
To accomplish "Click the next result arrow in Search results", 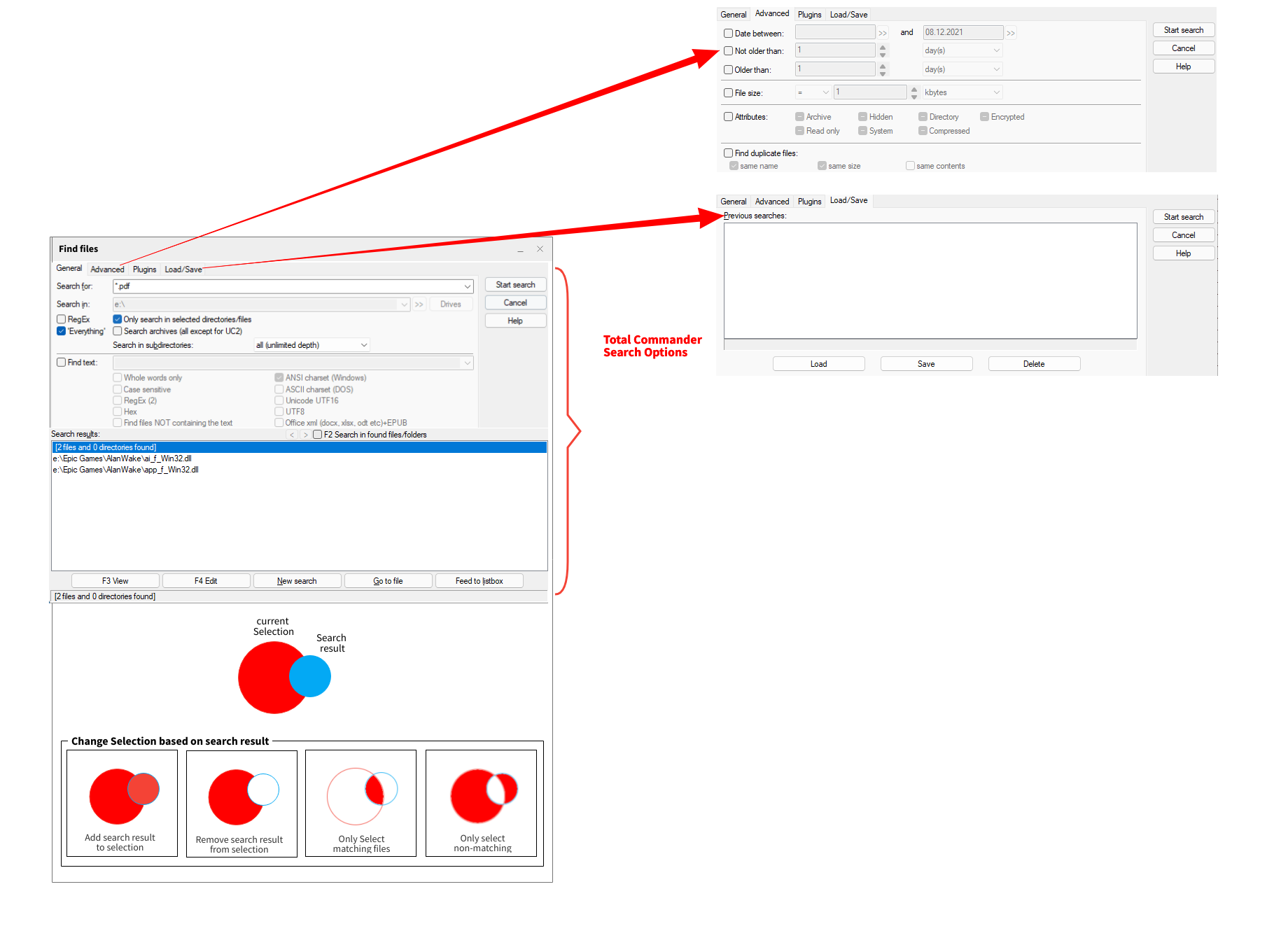I will pyautogui.click(x=305, y=435).
